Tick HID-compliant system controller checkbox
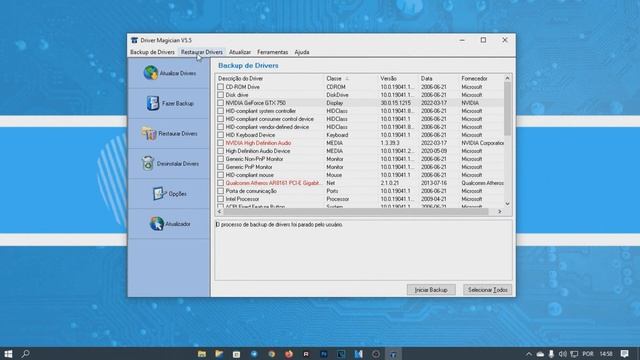Screen dimensions: 640x360 click(x=221, y=111)
